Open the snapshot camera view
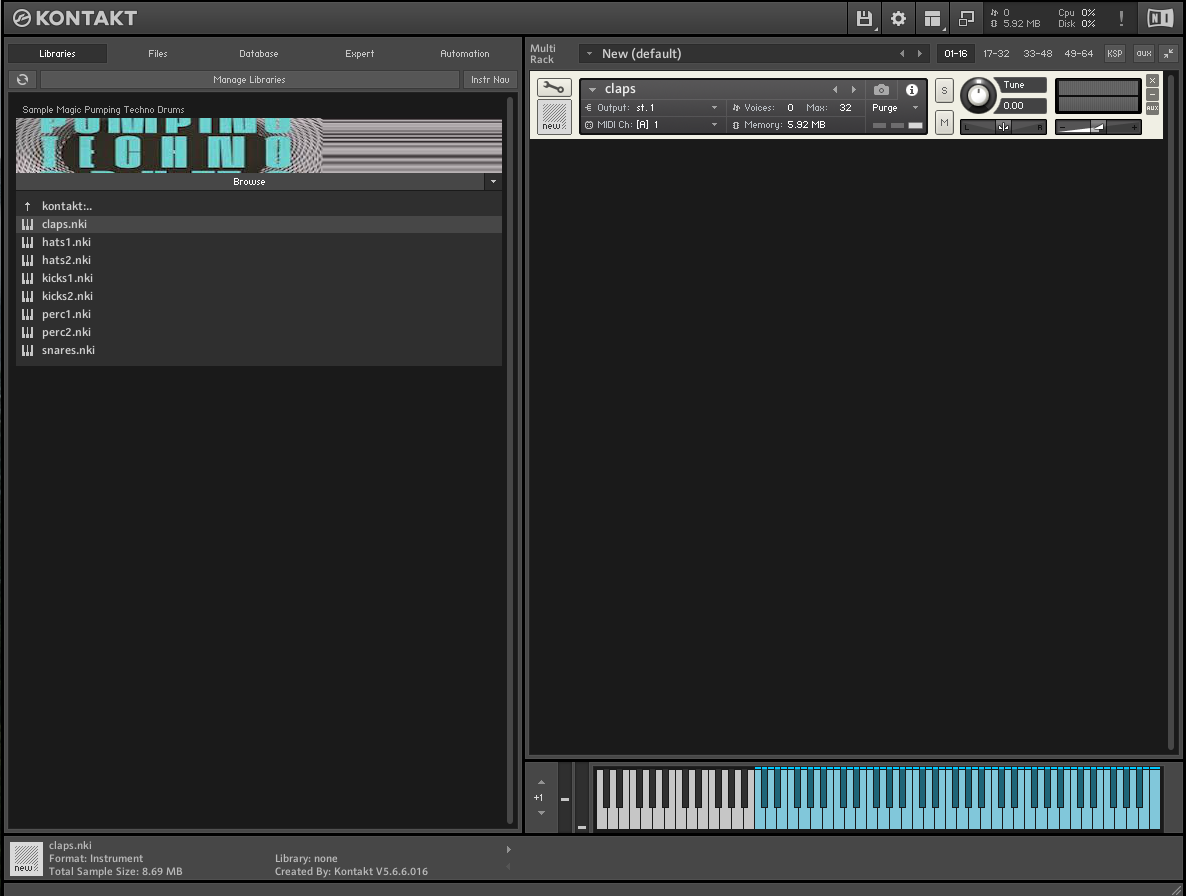This screenshot has height=896, width=1186. click(x=881, y=89)
